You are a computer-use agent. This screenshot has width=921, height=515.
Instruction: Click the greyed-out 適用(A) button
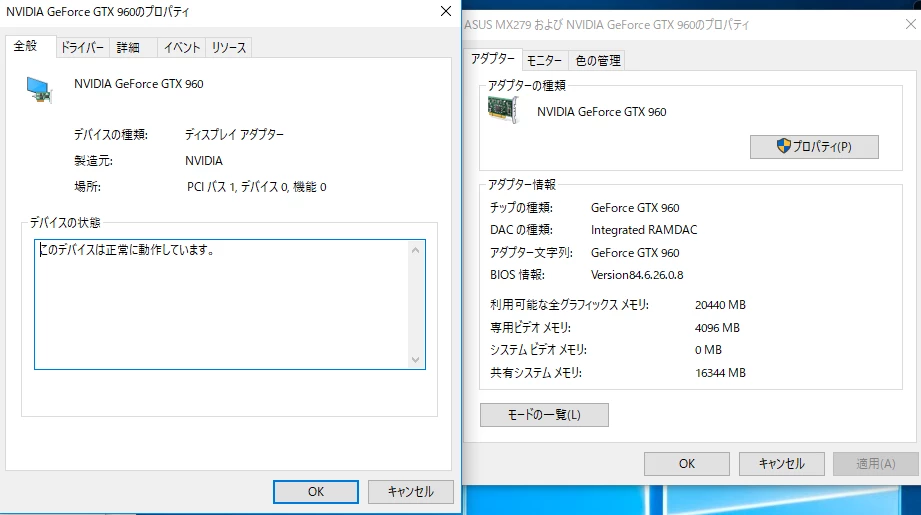(876, 464)
